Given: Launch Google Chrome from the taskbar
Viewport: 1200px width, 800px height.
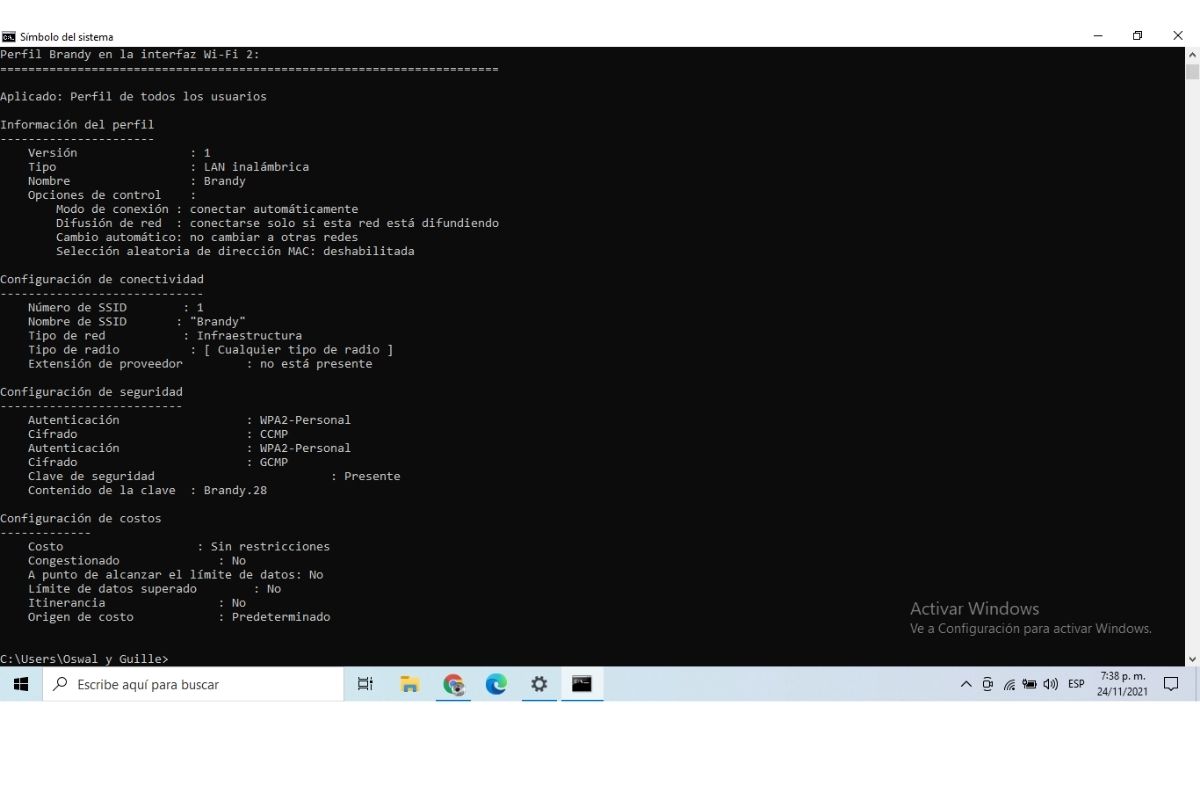Looking at the screenshot, I should point(454,684).
